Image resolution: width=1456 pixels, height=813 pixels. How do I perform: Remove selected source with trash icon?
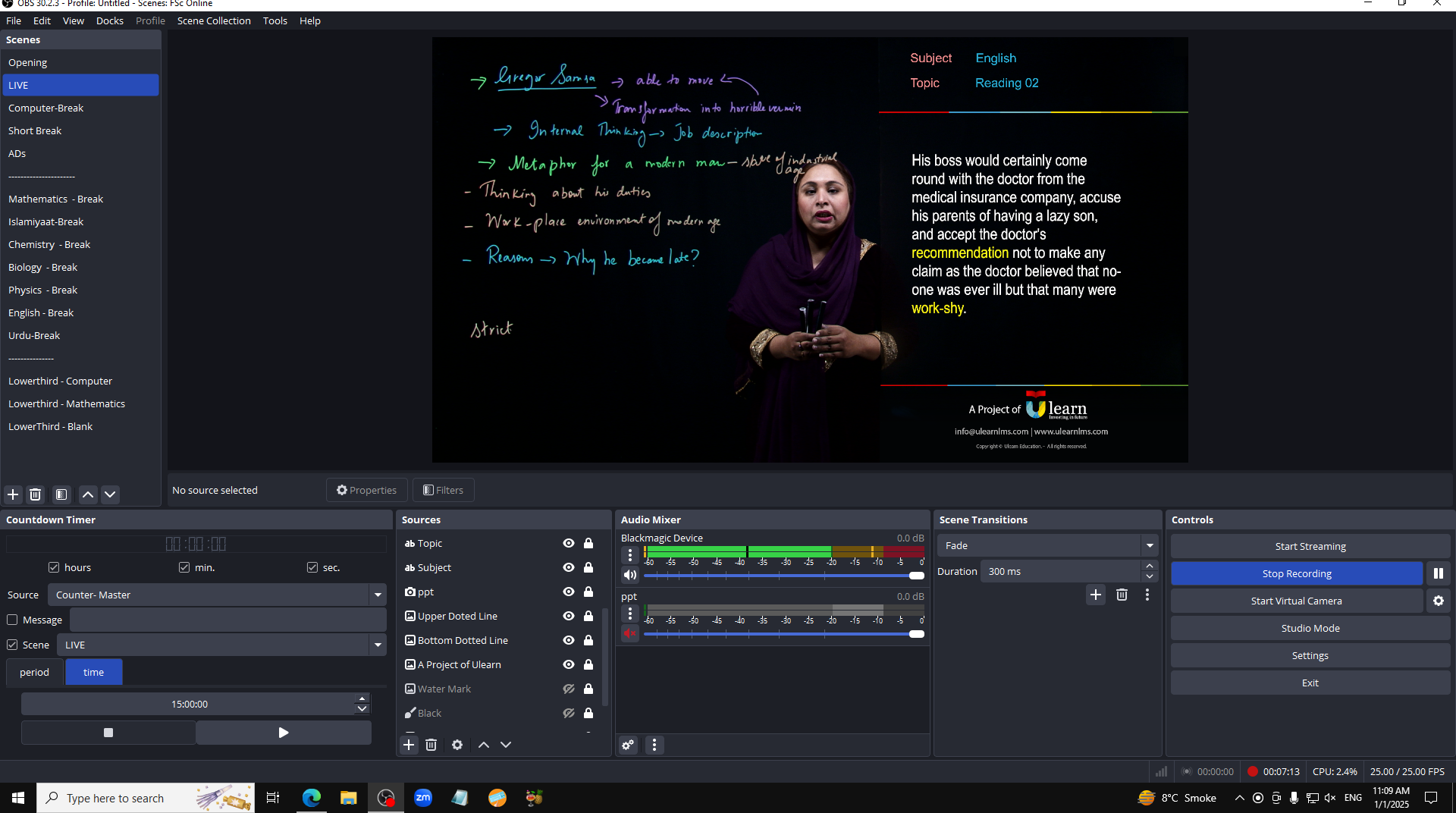tap(431, 745)
